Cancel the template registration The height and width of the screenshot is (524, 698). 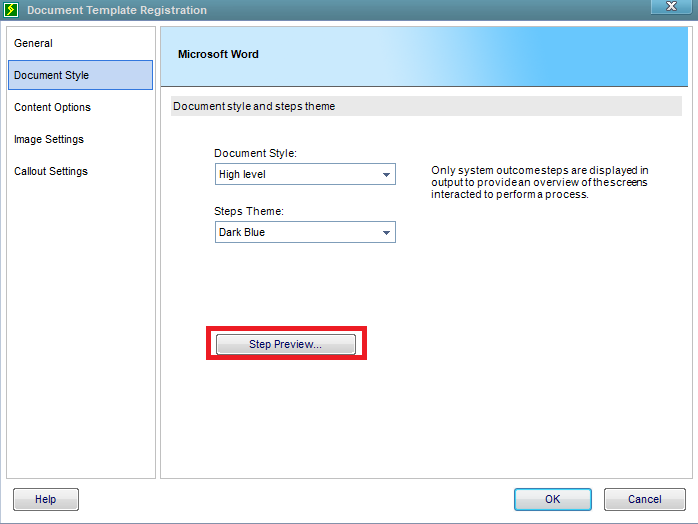coord(645,499)
